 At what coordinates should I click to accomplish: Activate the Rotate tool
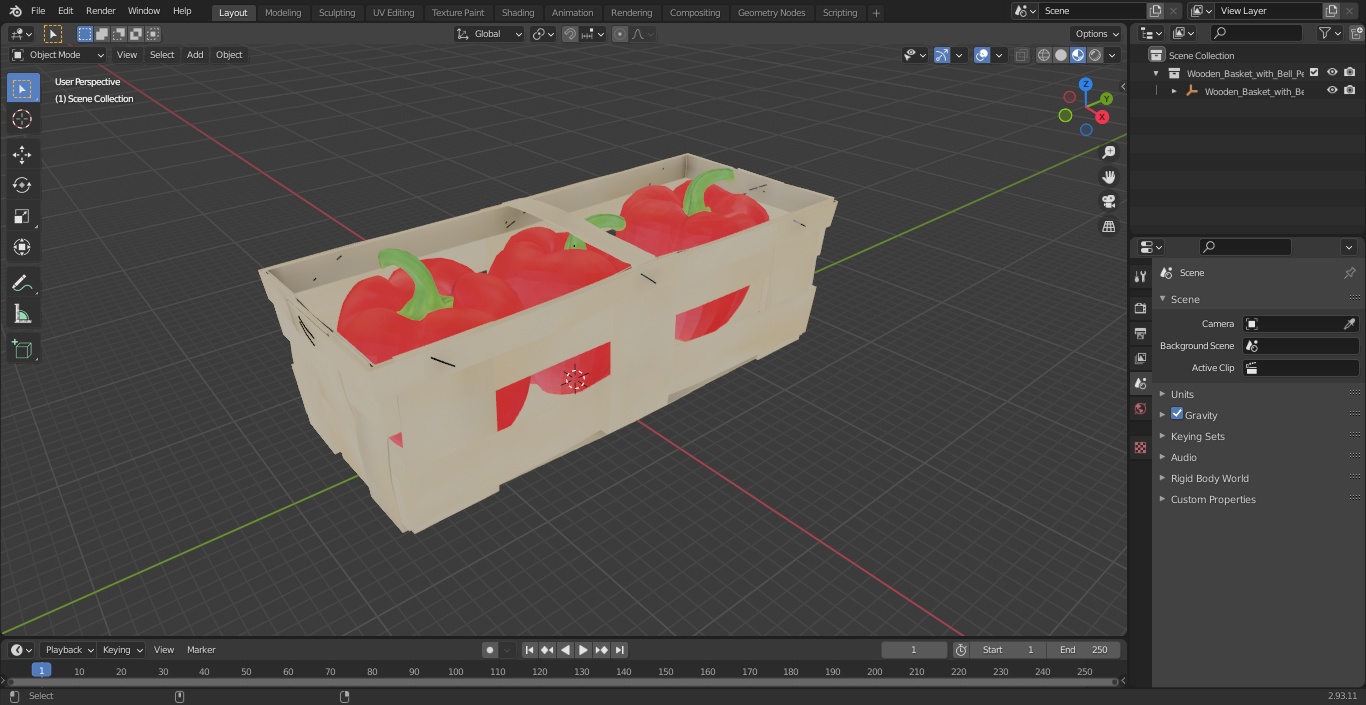22,185
